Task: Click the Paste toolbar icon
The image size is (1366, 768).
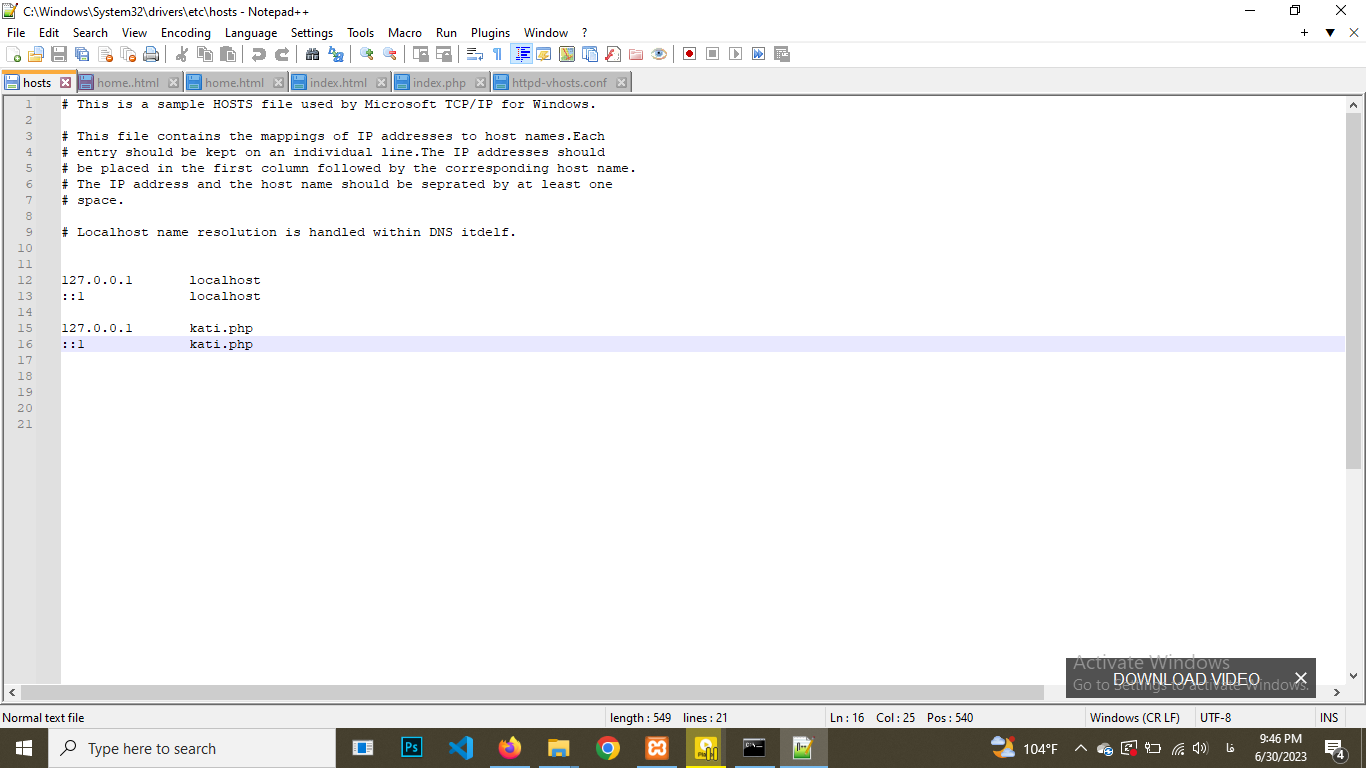Action: [x=228, y=54]
